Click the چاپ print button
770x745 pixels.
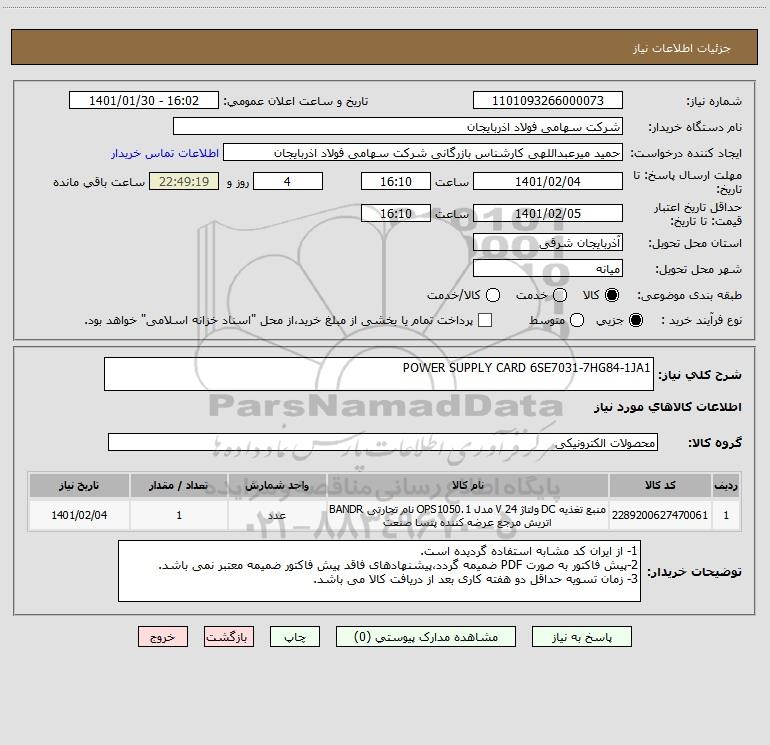click(x=295, y=637)
